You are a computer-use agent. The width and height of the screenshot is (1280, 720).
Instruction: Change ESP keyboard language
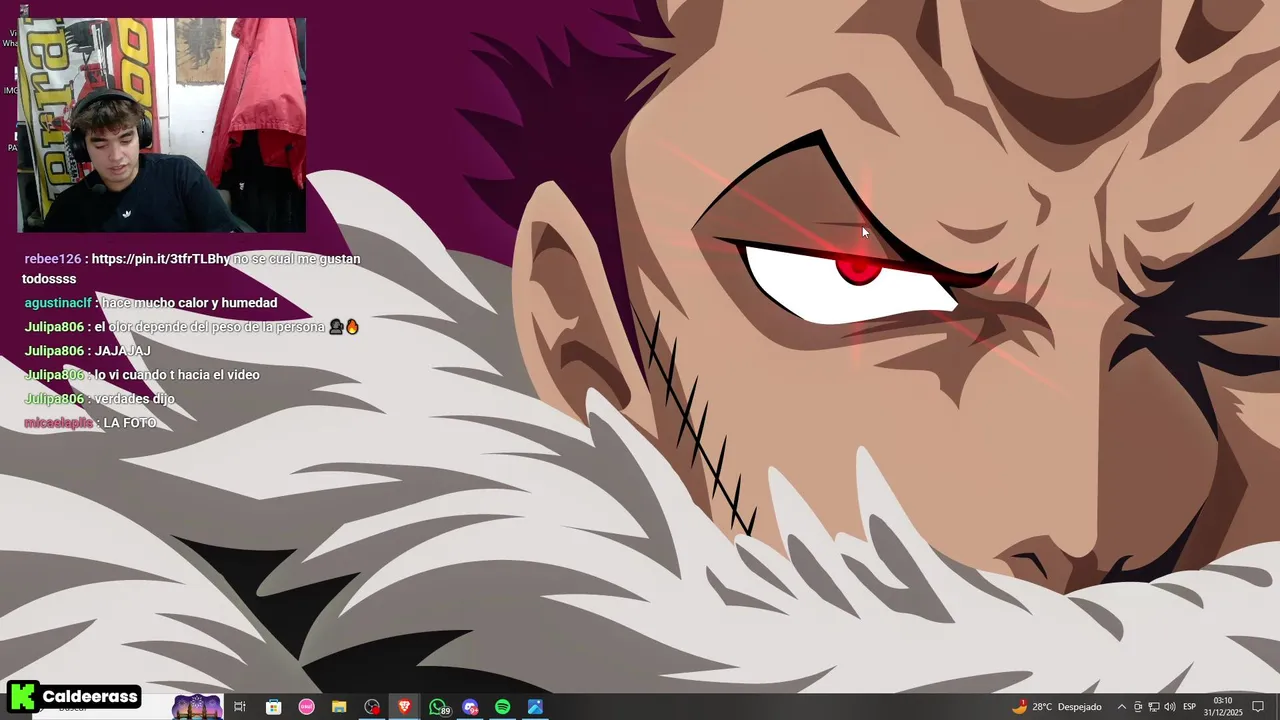[x=1190, y=707]
